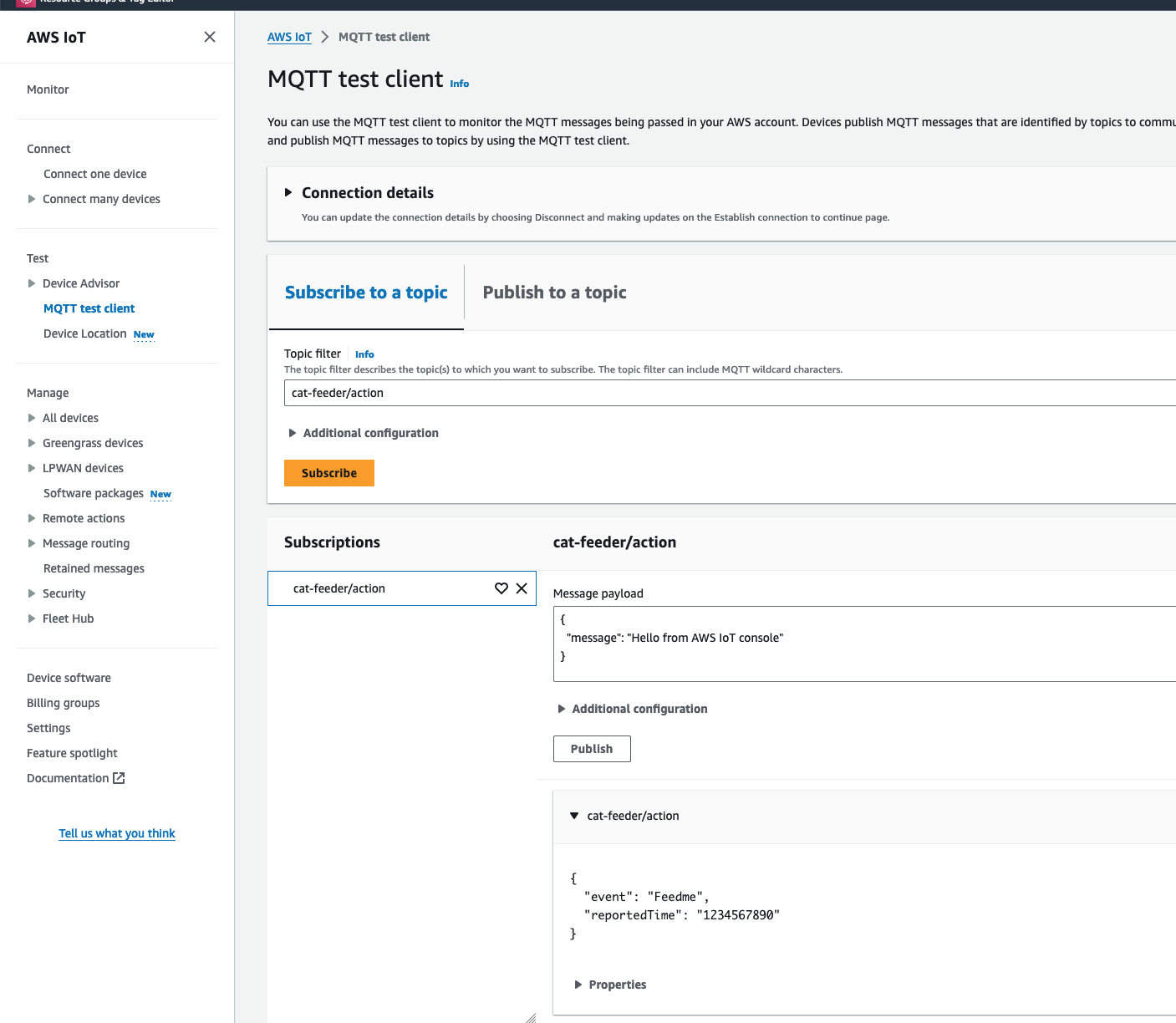Open Info link next to MQTT test client title

pos(460,84)
